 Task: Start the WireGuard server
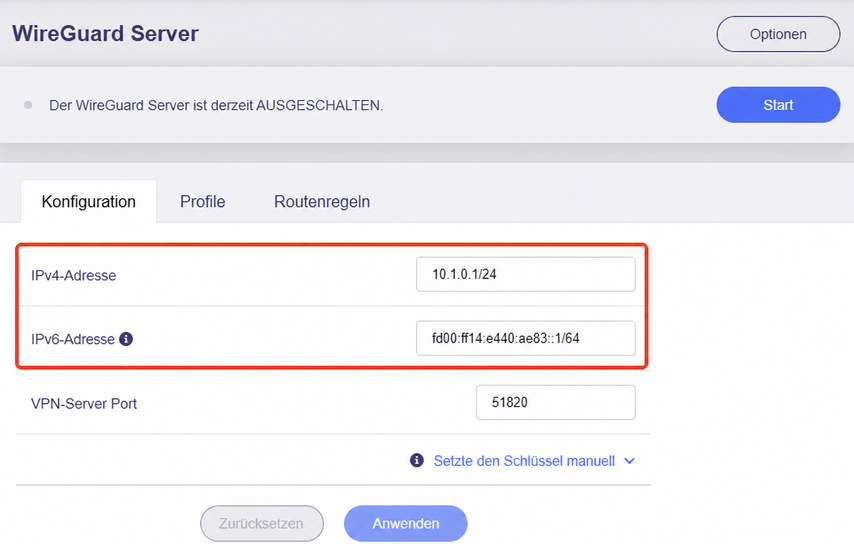click(778, 105)
